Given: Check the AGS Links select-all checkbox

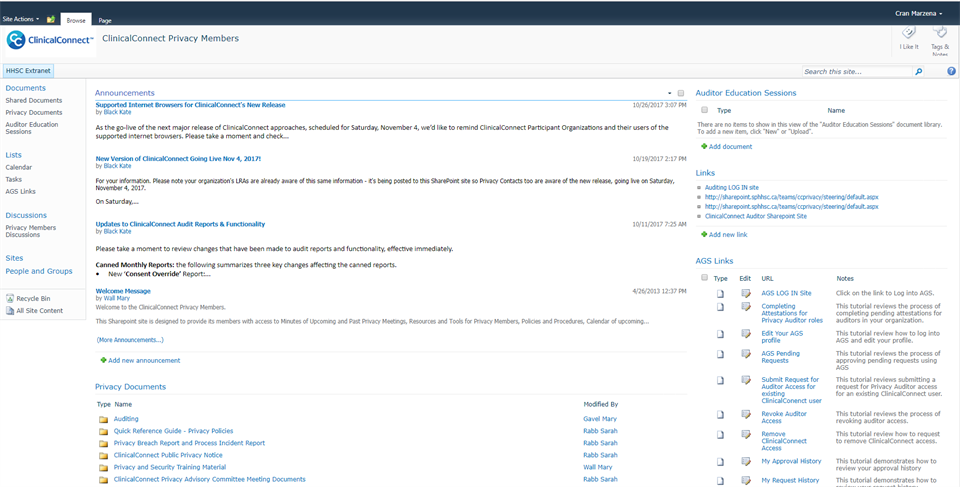Looking at the screenshot, I should 705,277.
